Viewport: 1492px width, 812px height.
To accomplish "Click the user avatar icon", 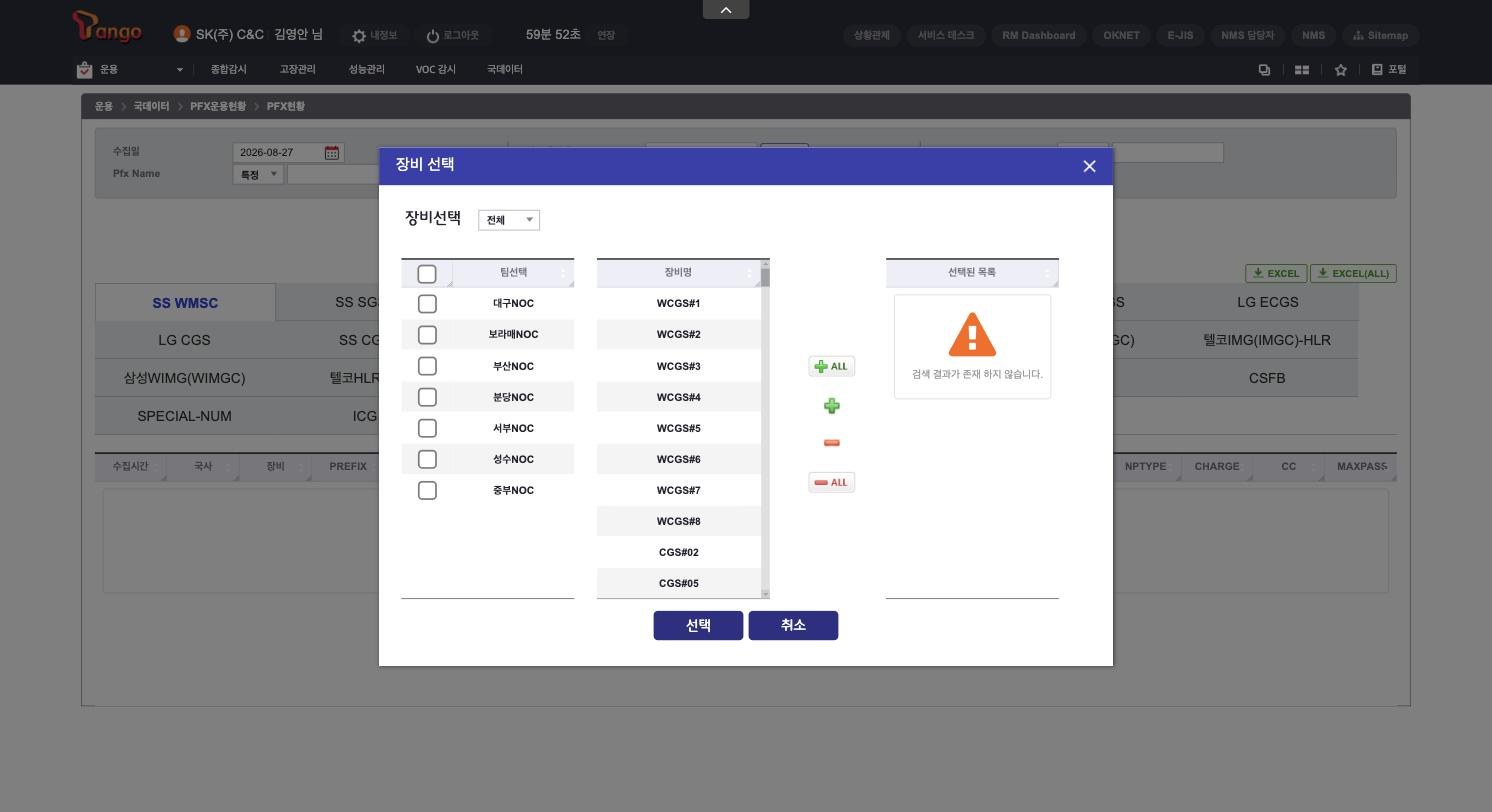I will pyautogui.click(x=182, y=34).
